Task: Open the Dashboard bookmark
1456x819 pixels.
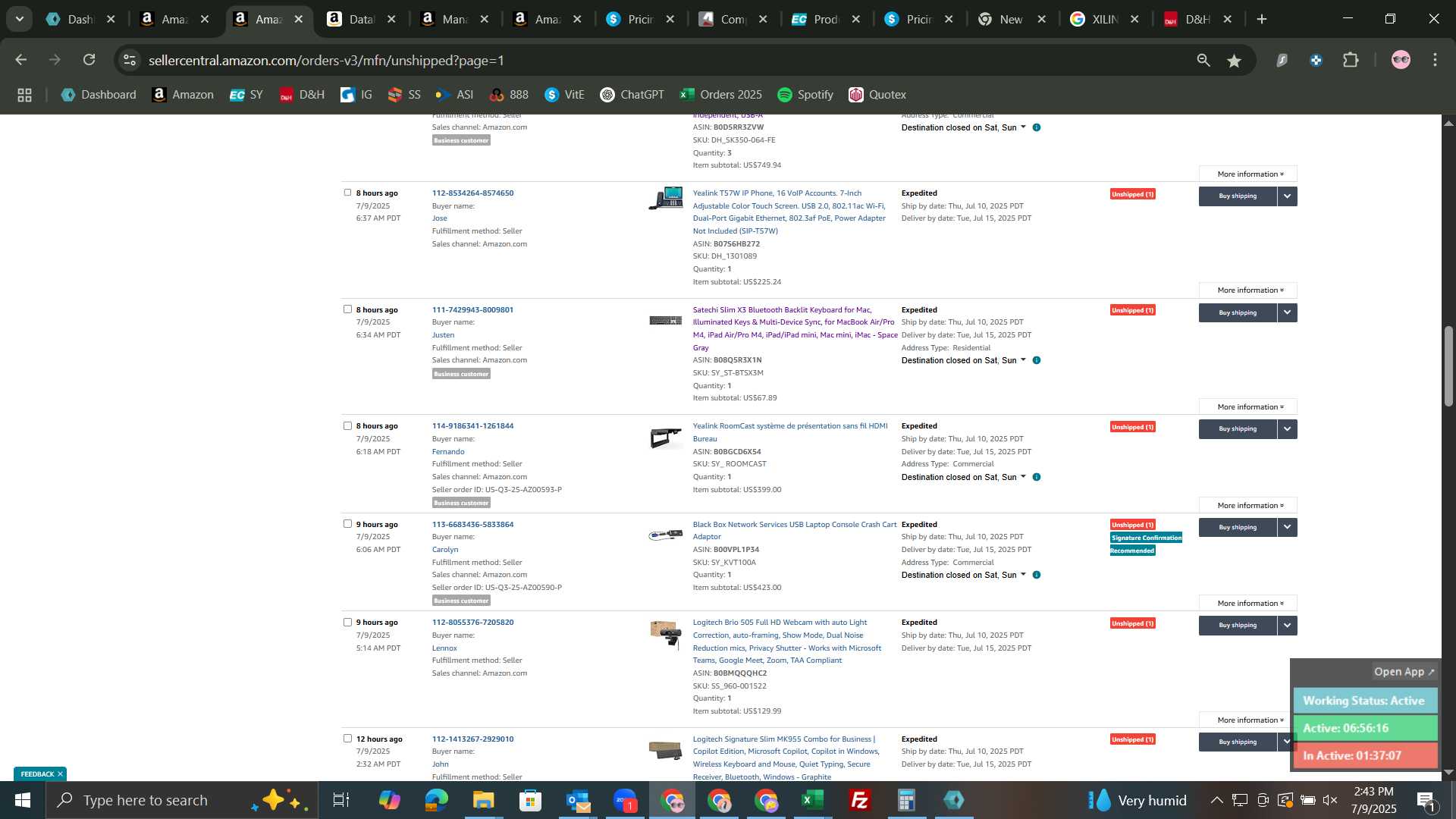Action: (99, 95)
